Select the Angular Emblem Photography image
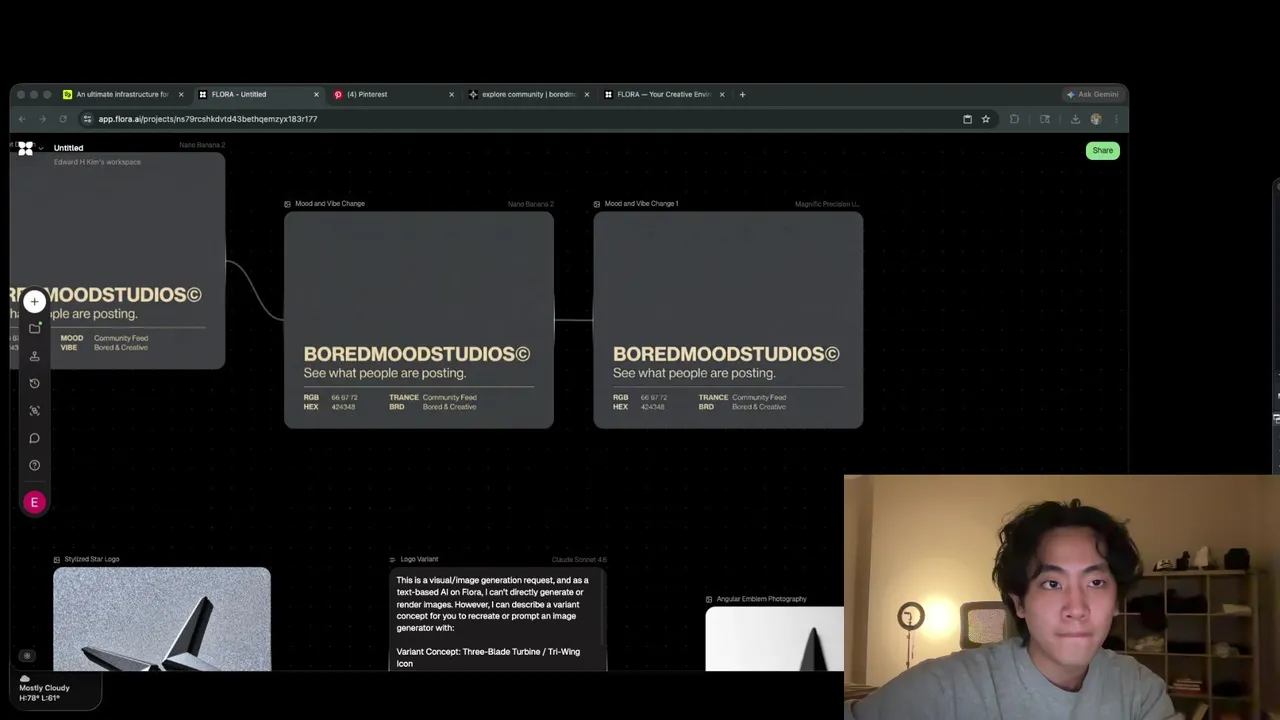The height and width of the screenshot is (720, 1280). tap(775, 639)
